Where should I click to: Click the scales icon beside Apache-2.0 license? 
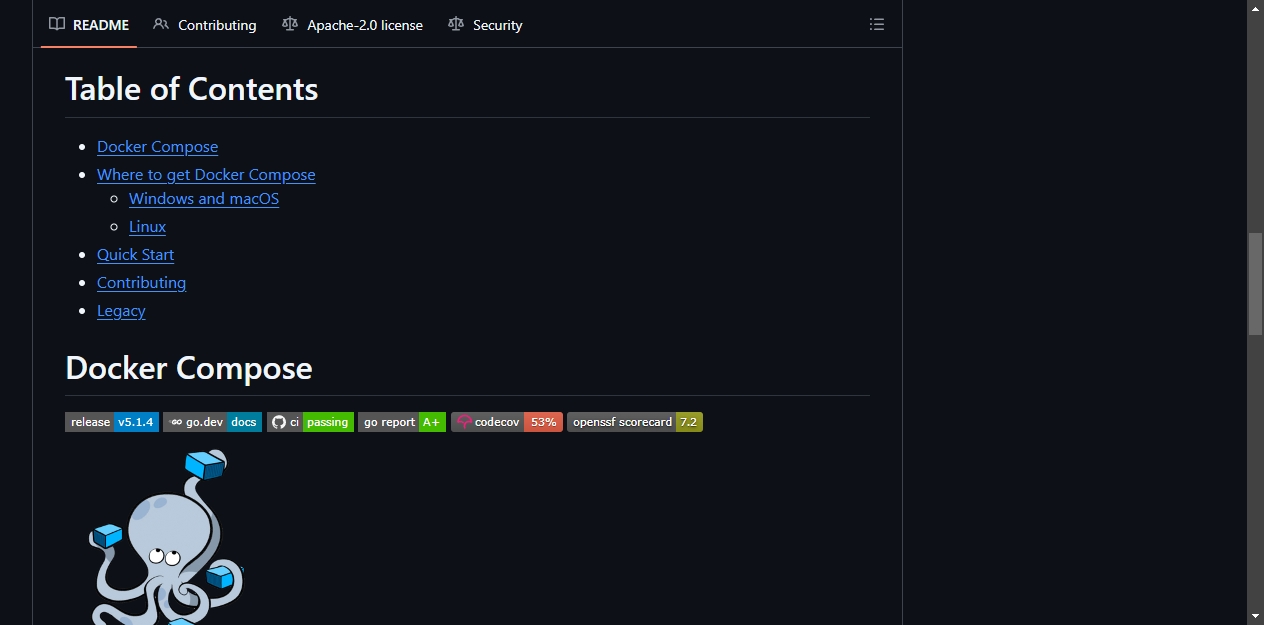click(290, 24)
